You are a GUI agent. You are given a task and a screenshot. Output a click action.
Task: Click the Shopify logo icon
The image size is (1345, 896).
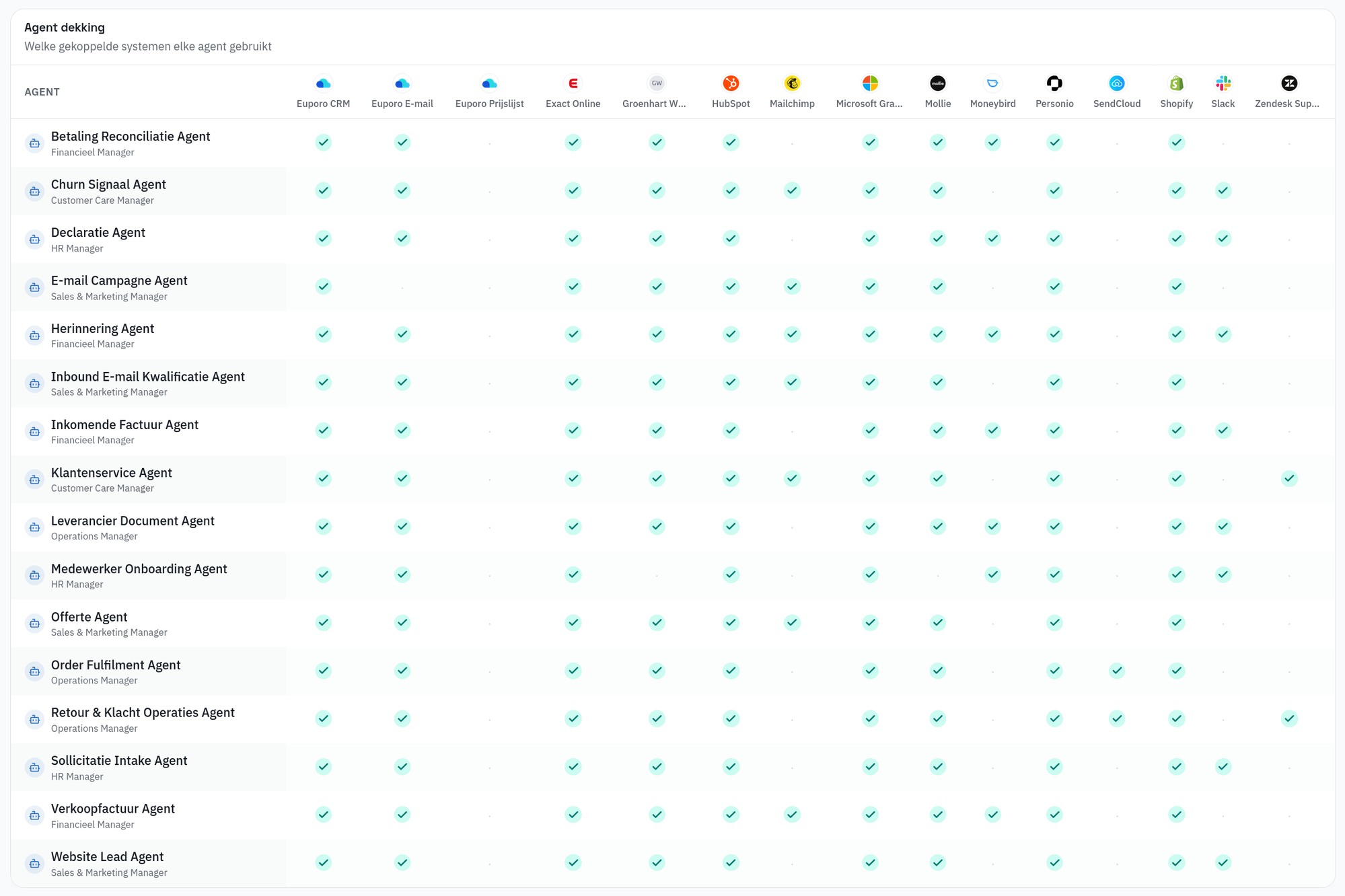pyautogui.click(x=1176, y=83)
